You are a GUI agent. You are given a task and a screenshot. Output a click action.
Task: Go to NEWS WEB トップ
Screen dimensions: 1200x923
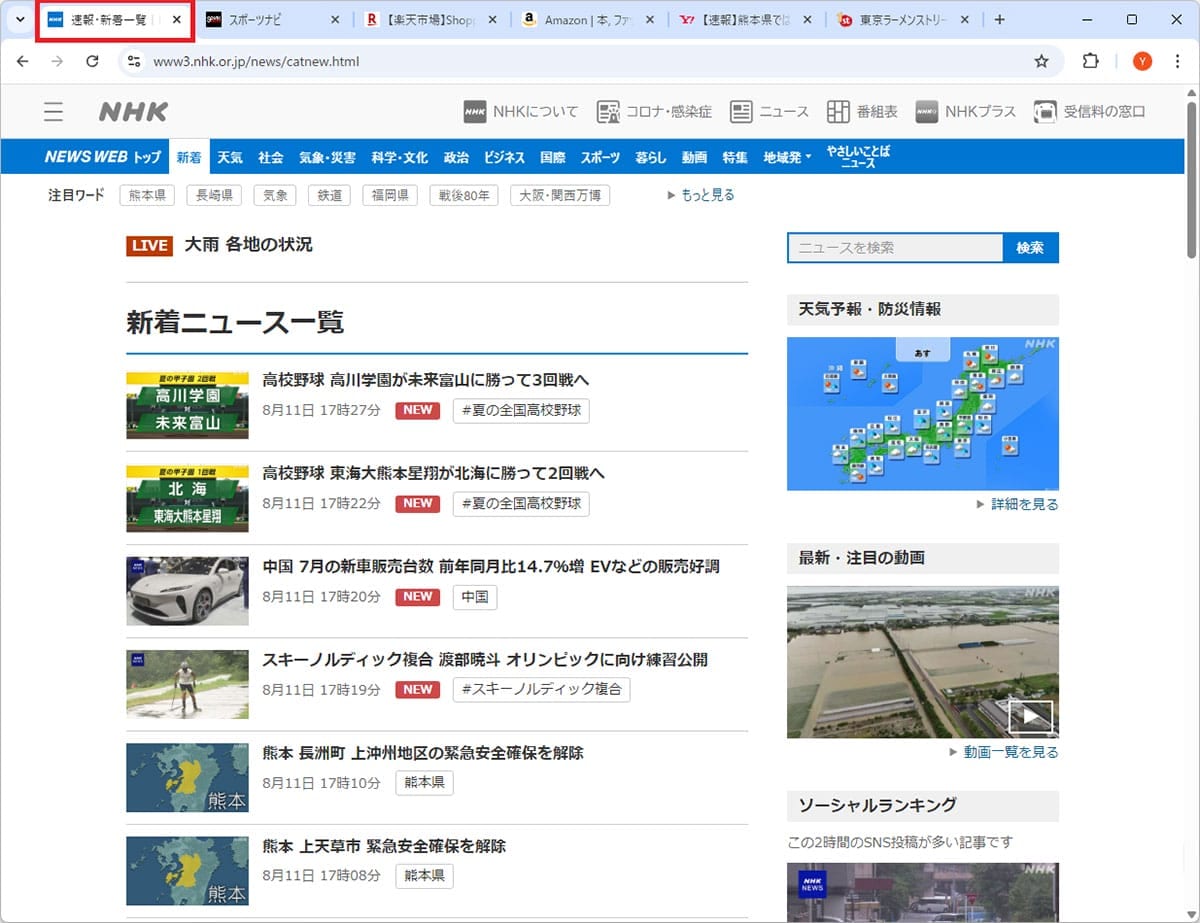[x=103, y=157]
